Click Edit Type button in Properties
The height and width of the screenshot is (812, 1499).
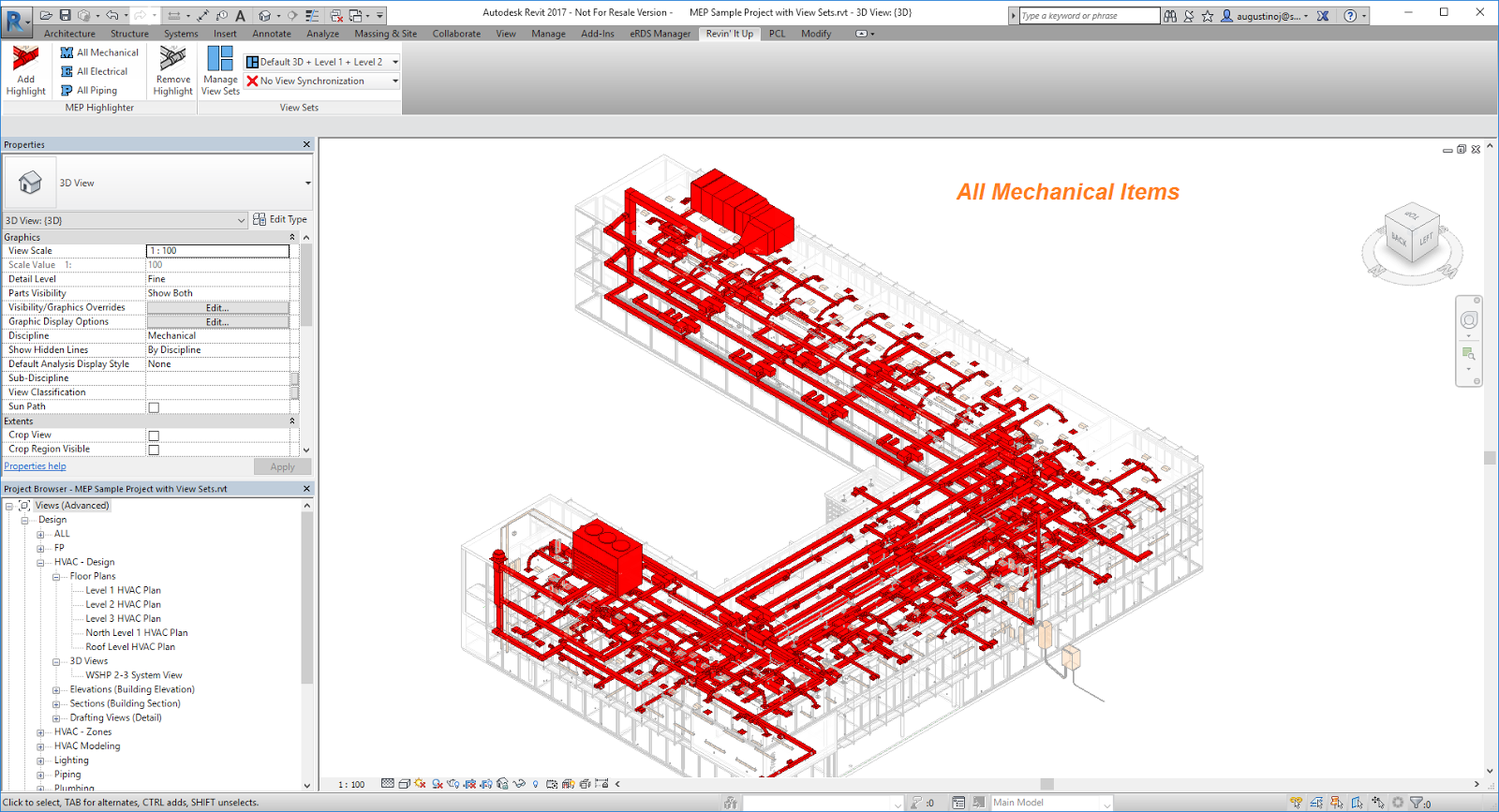pyautogui.click(x=280, y=219)
